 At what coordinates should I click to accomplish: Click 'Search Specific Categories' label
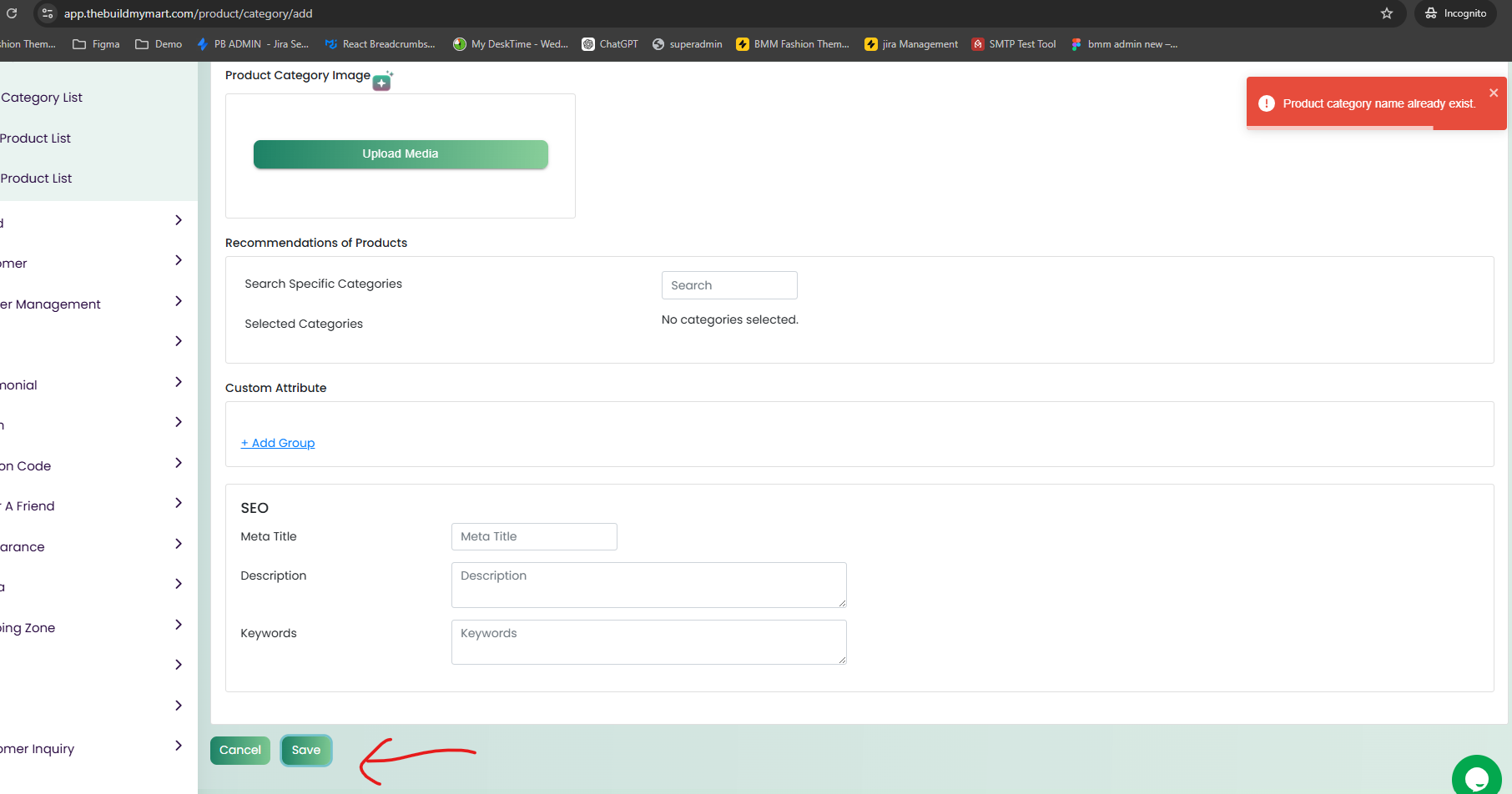pyautogui.click(x=324, y=284)
